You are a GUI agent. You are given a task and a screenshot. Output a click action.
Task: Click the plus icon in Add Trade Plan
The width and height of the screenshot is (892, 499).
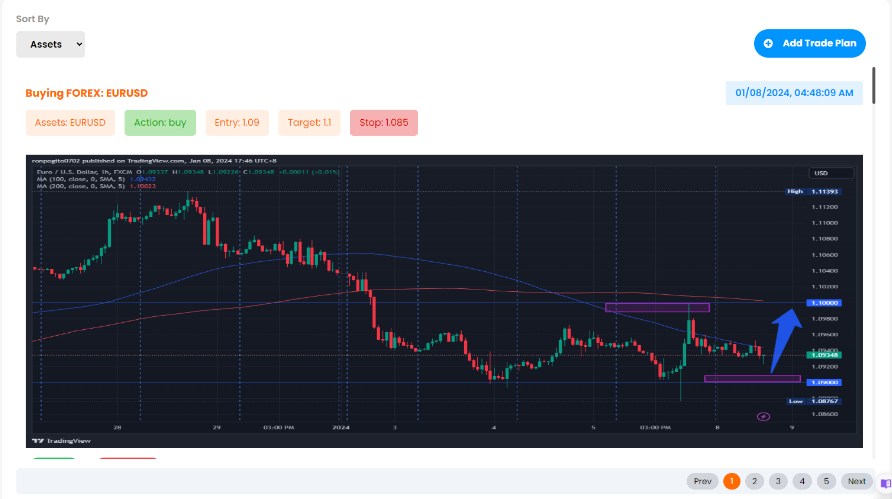[768, 44]
